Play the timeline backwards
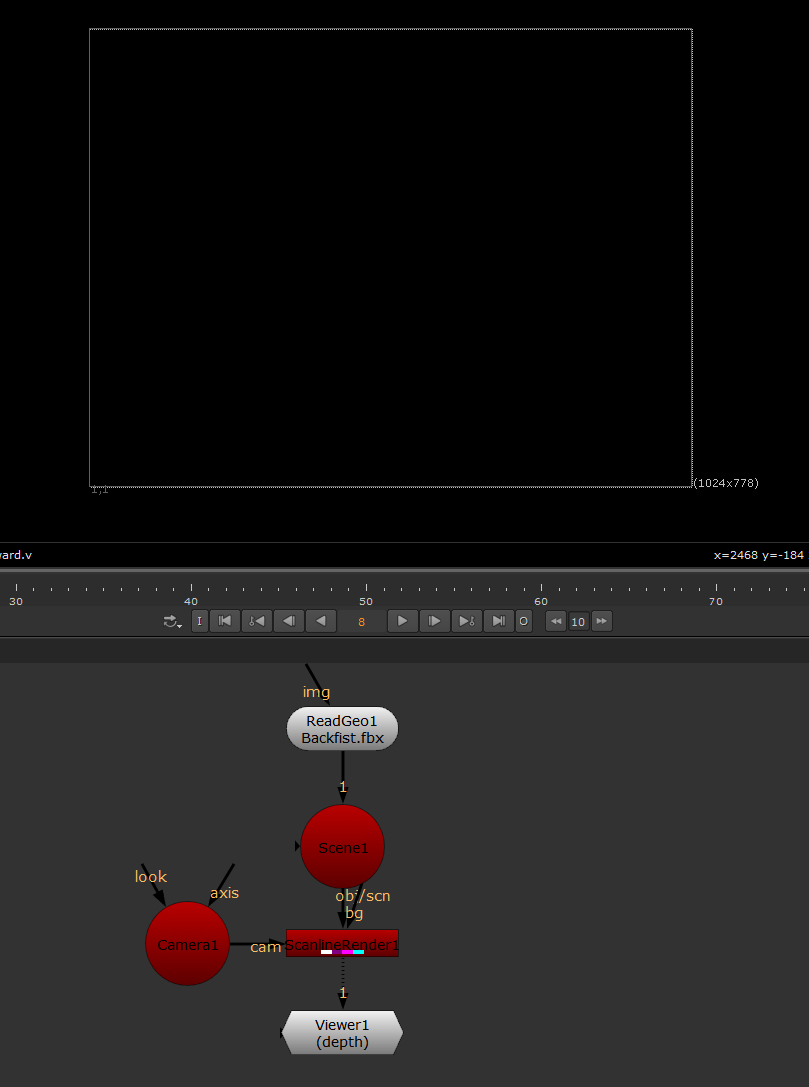This screenshot has width=809, height=1087. [320, 621]
